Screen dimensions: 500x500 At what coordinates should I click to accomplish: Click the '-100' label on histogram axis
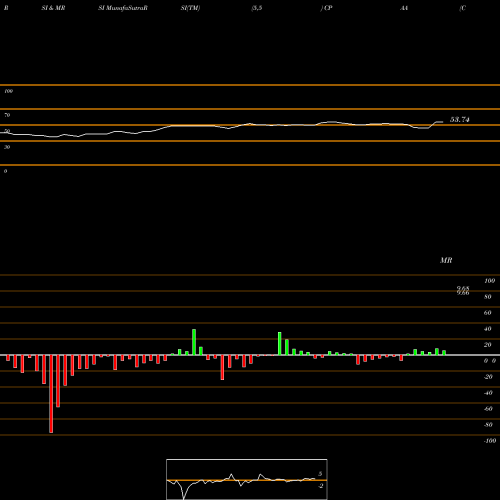(x=490, y=441)
